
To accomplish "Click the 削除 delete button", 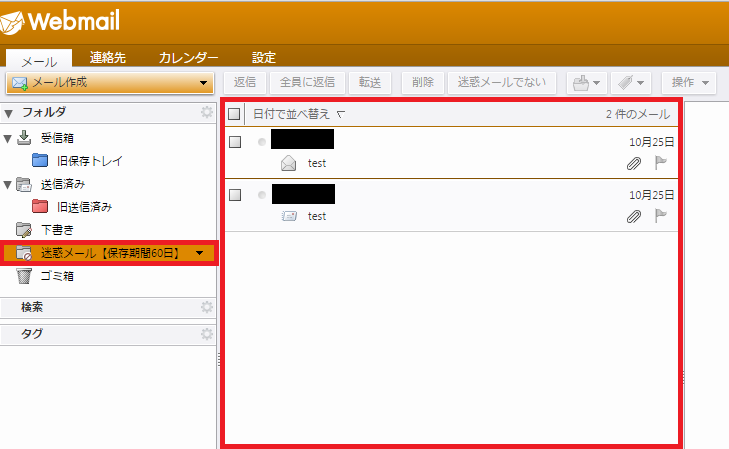I will (422, 82).
